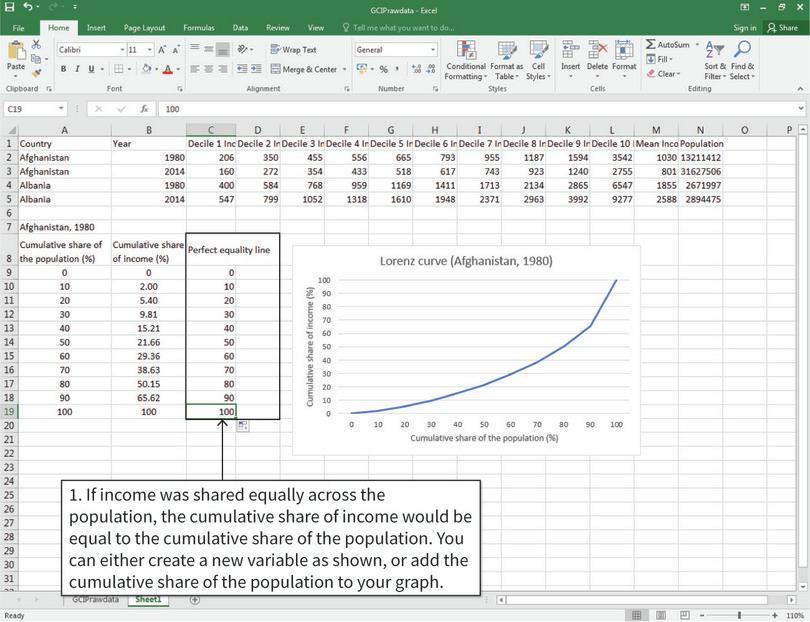Switch to the Insert ribbon tab
The width and height of the screenshot is (810, 622).
click(x=96, y=28)
